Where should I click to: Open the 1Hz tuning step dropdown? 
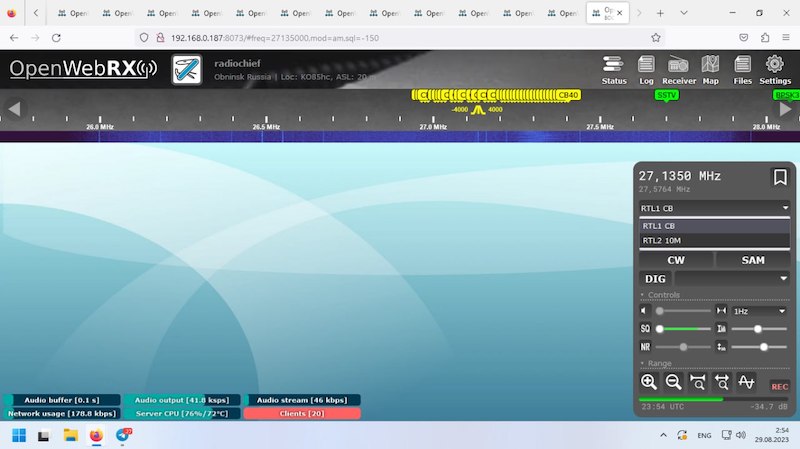(x=759, y=311)
